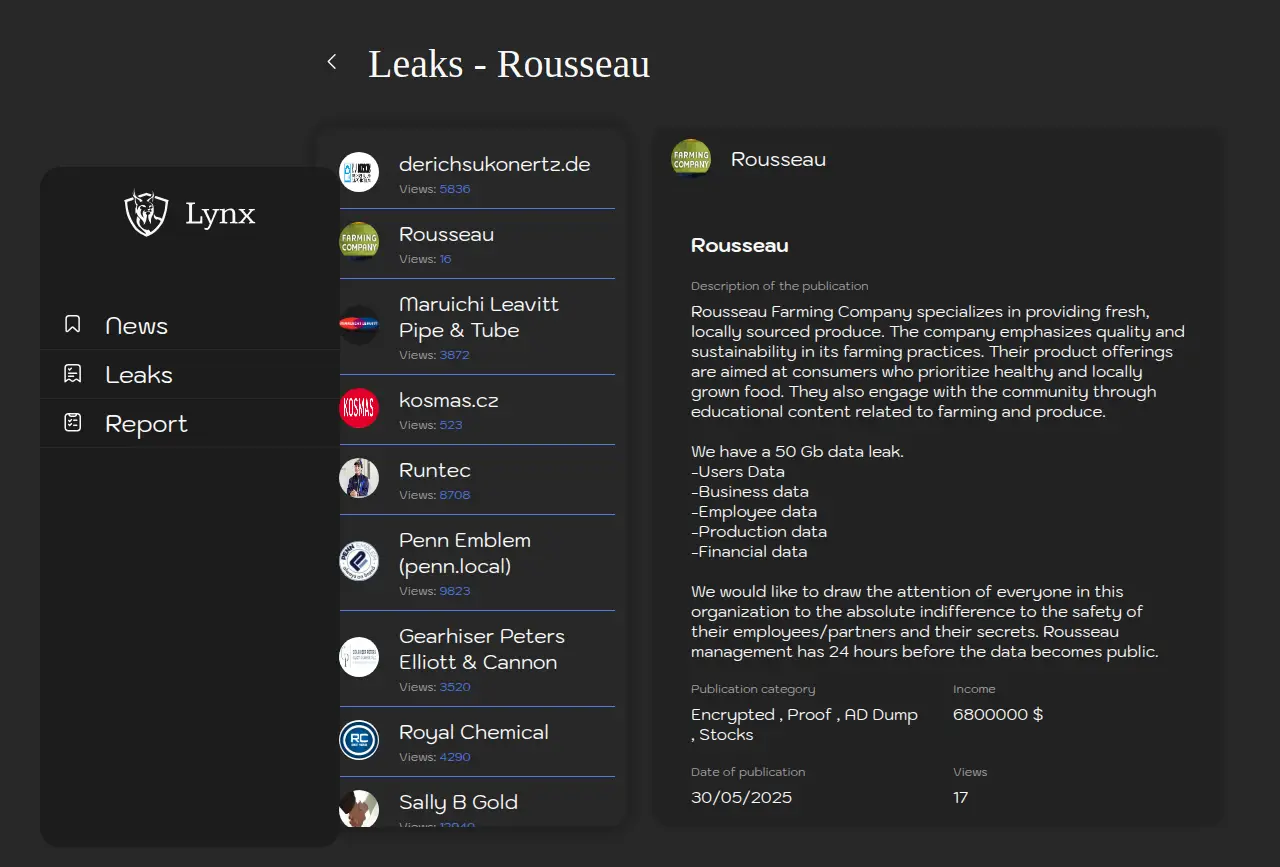Select the Leaks menu item
The image size is (1280, 867).
click(x=139, y=375)
